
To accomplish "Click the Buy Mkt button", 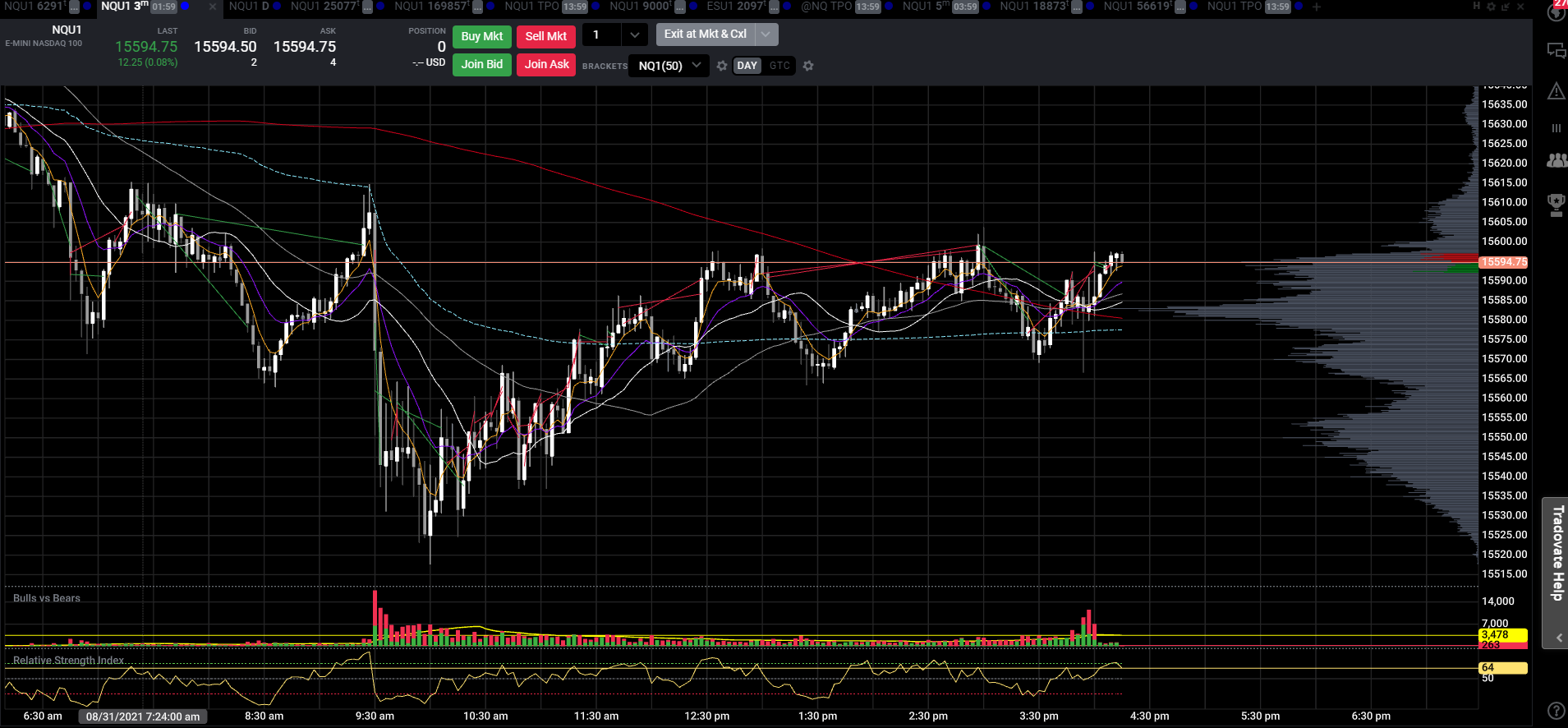I will (x=482, y=36).
